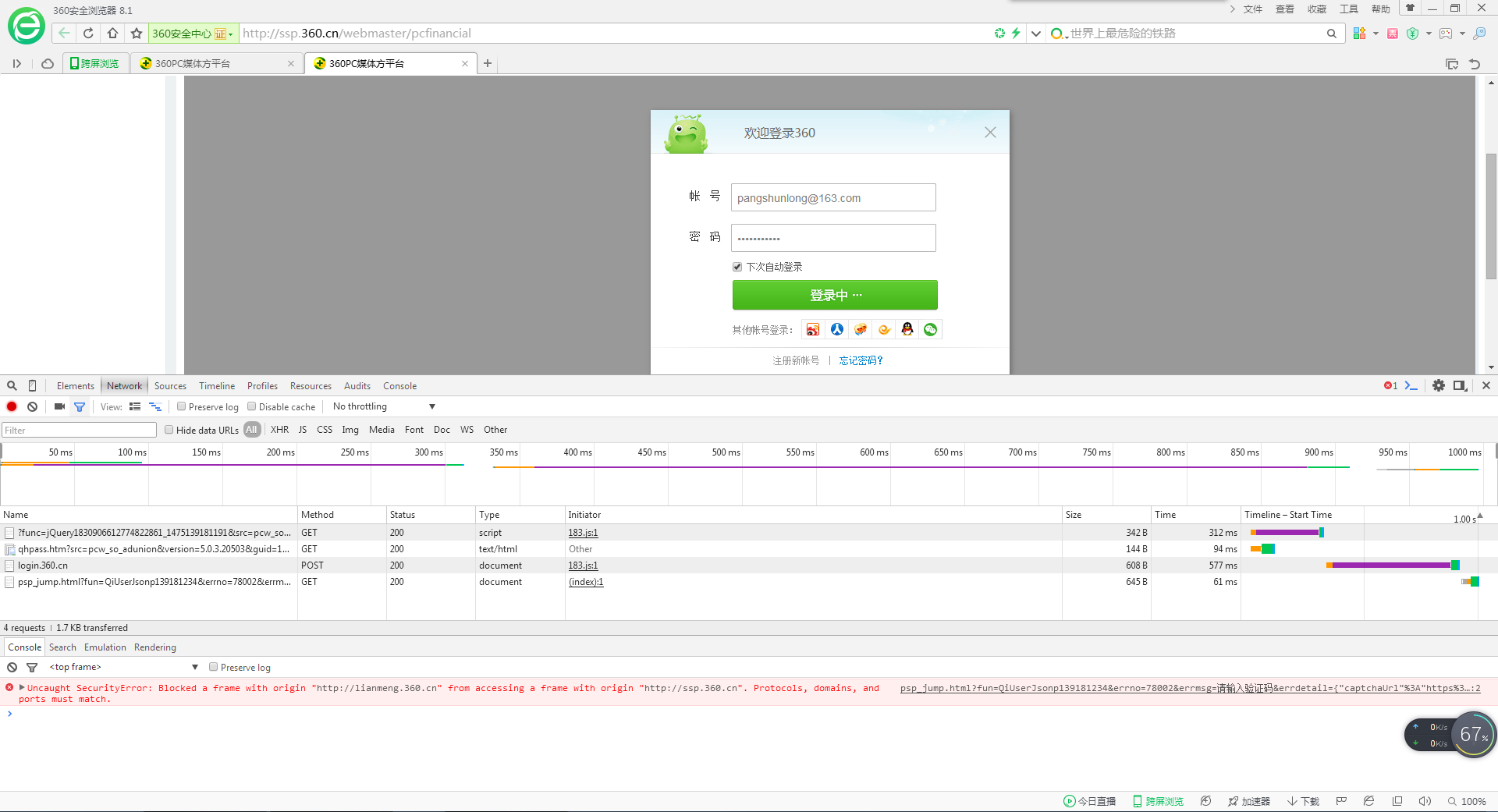Open the 收藏 favorites menu

(1317, 9)
